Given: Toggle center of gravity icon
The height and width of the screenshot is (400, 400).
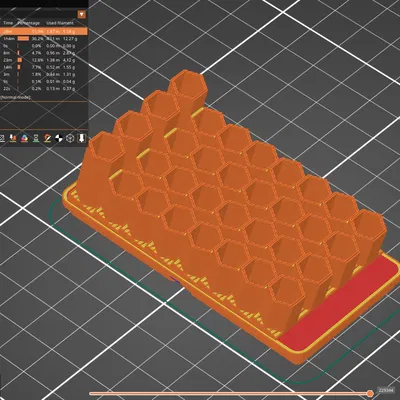Looking at the screenshot, I should (59, 138).
